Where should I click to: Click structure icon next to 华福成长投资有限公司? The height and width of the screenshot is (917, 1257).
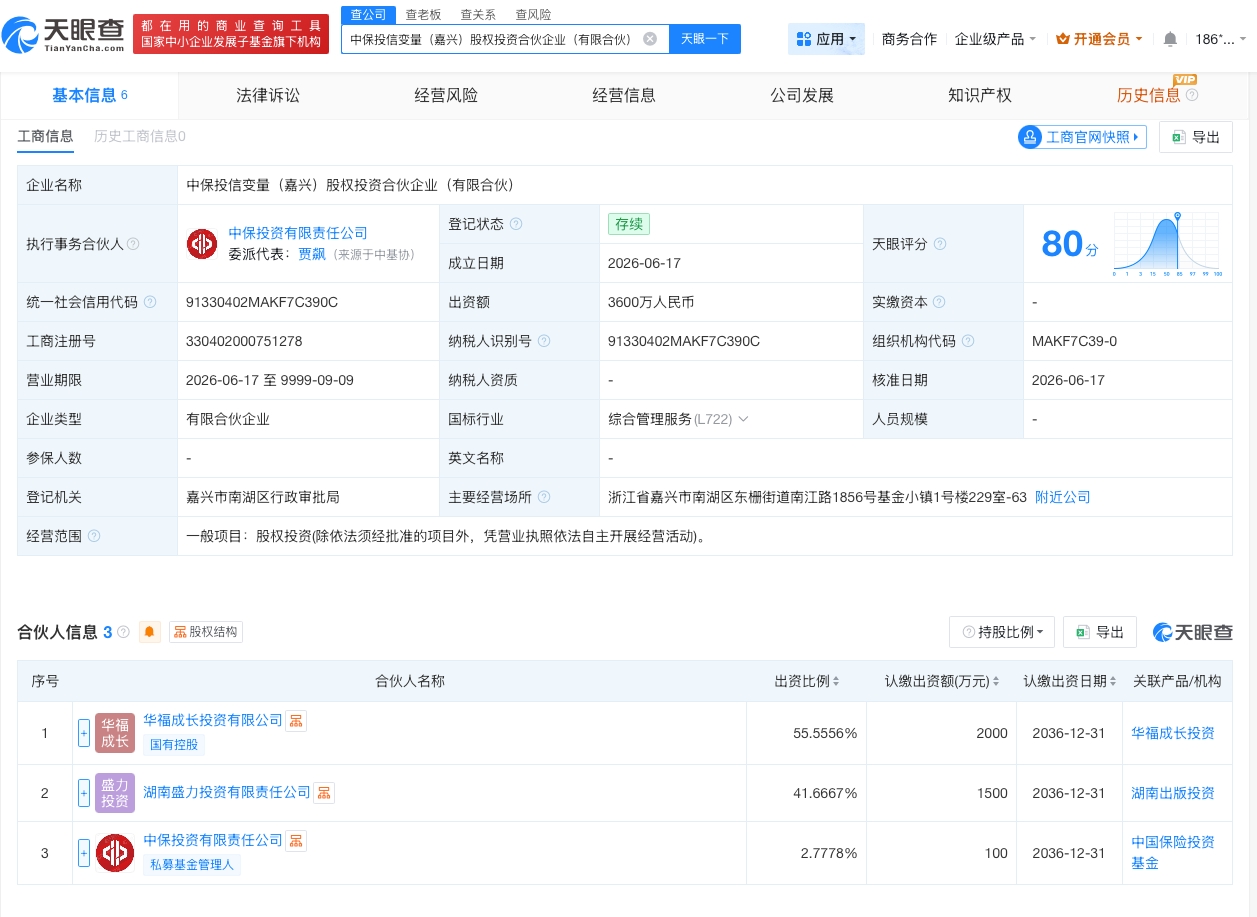pos(296,721)
